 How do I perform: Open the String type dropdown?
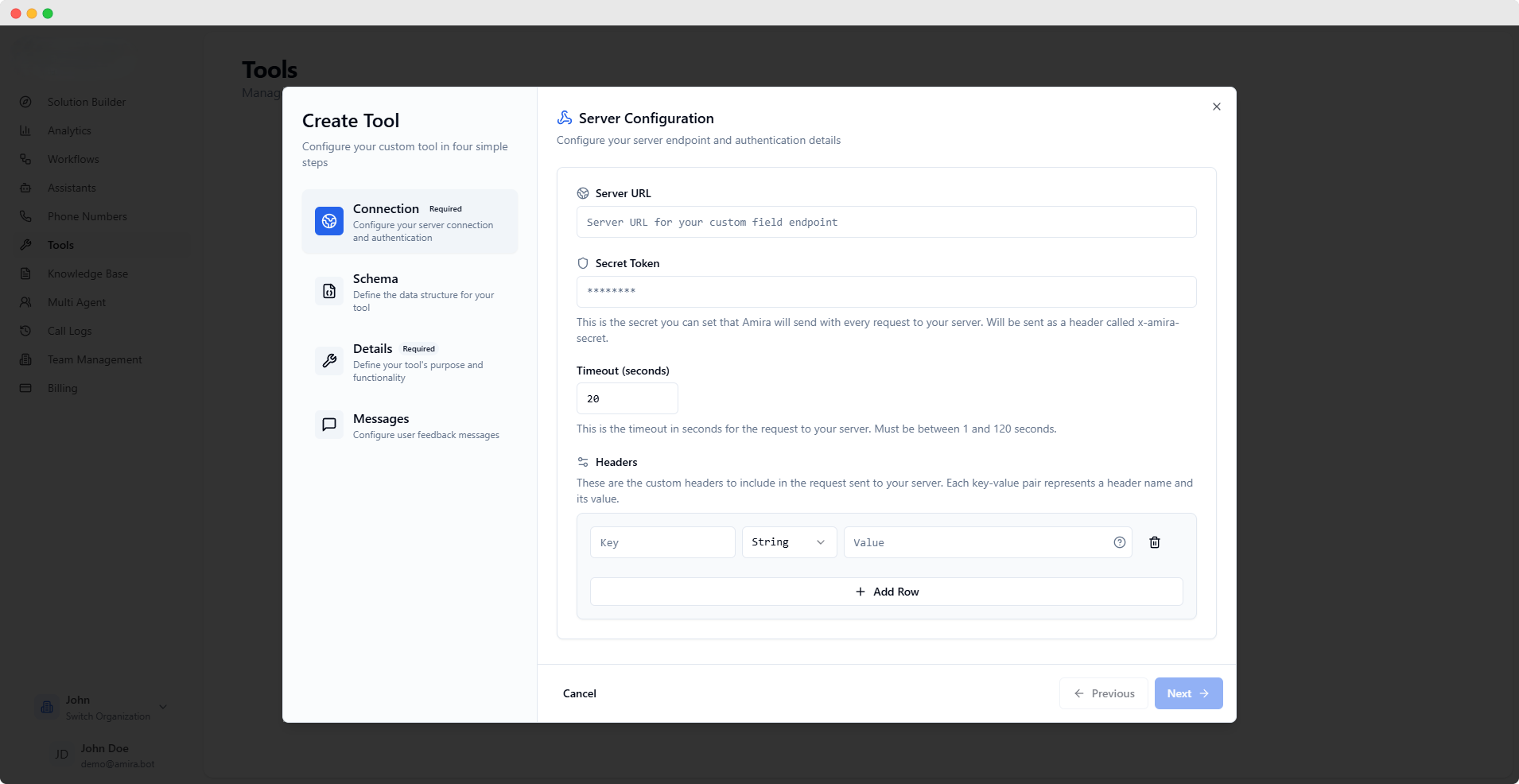pos(788,542)
